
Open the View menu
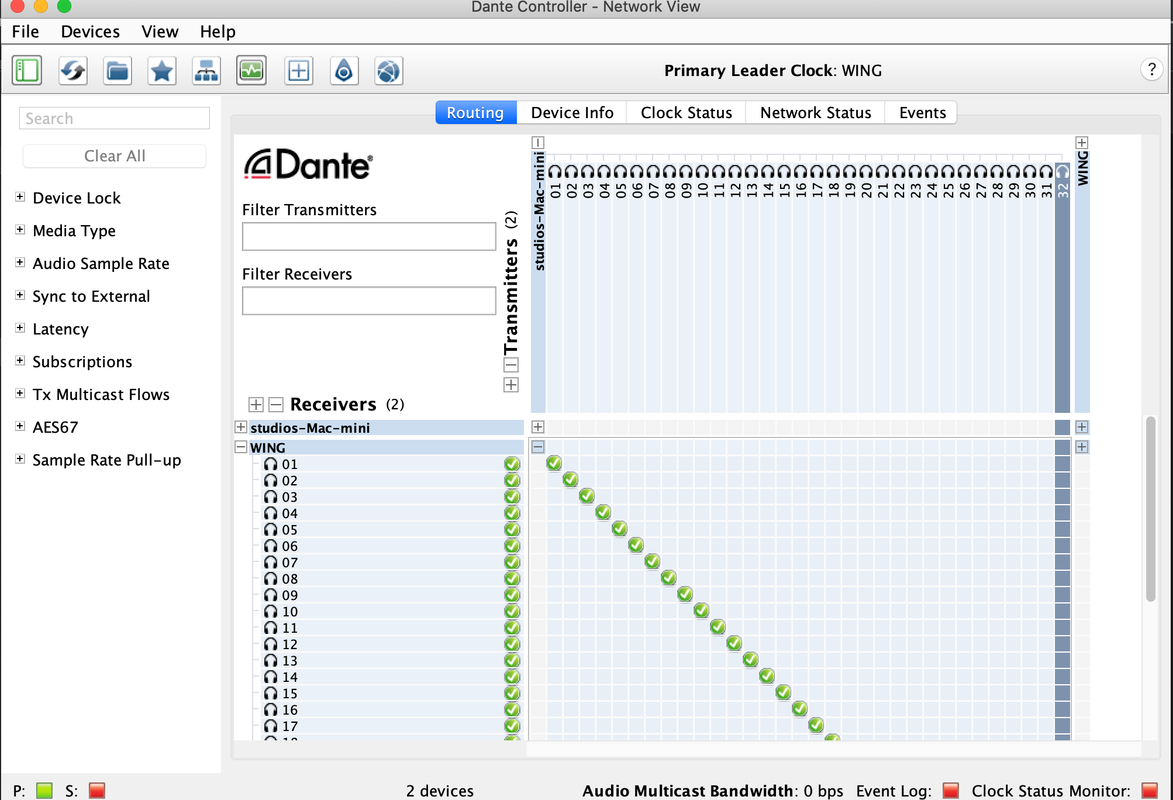[160, 31]
